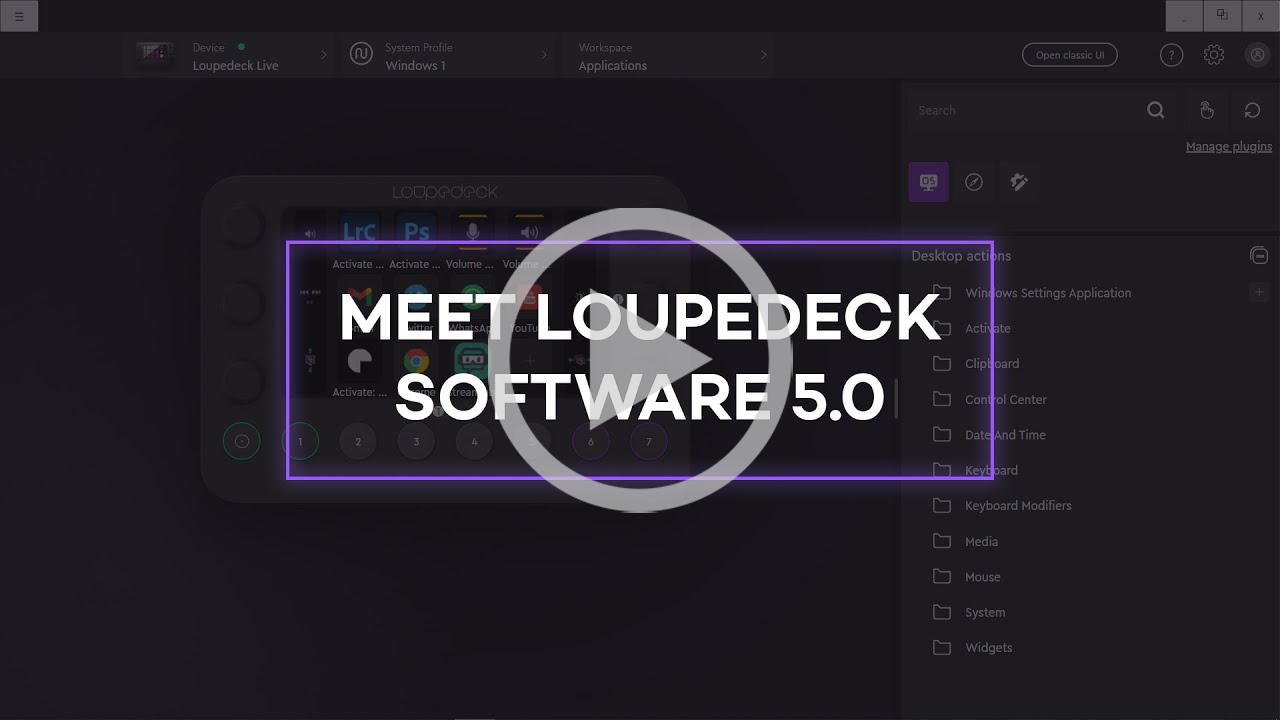This screenshot has height=720, width=1280.
Task: Select the compass icon tab
Action: coord(974,182)
